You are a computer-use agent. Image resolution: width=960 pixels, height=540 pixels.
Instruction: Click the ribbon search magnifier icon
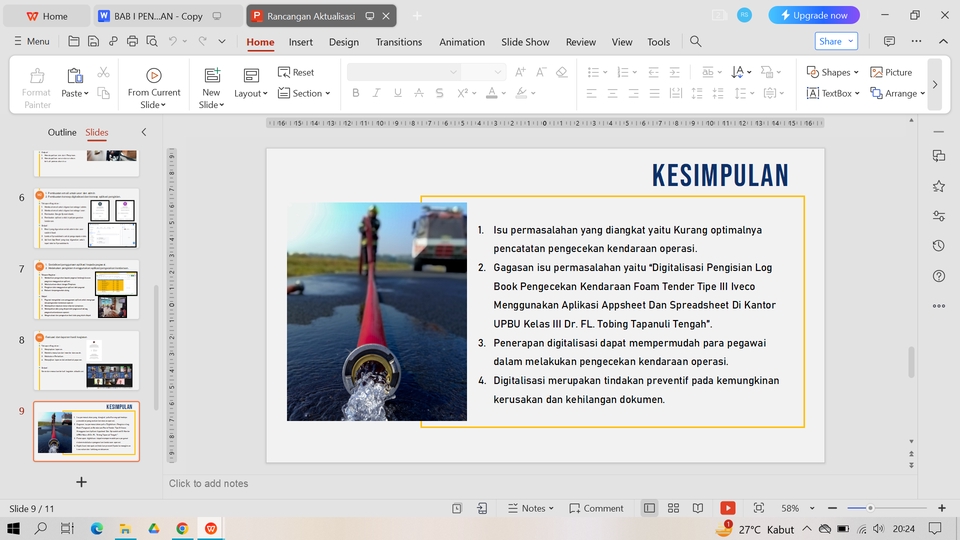(695, 41)
